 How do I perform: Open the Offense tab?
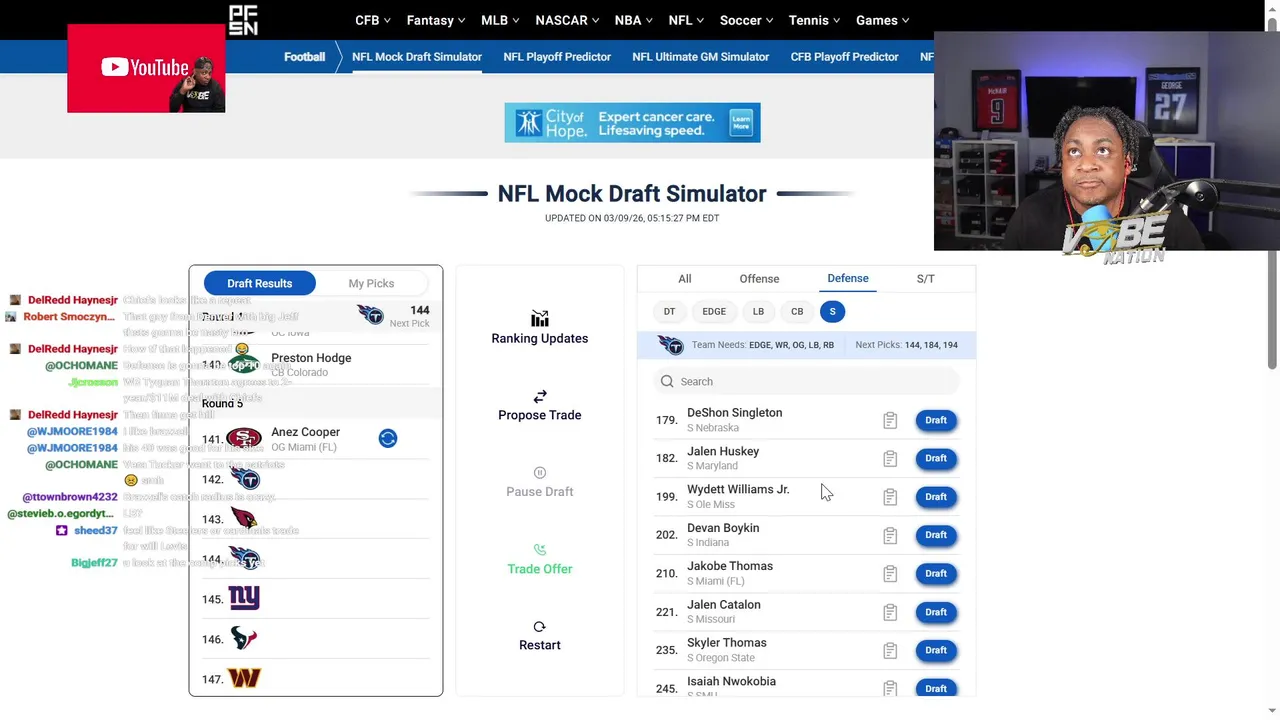click(759, 279)
